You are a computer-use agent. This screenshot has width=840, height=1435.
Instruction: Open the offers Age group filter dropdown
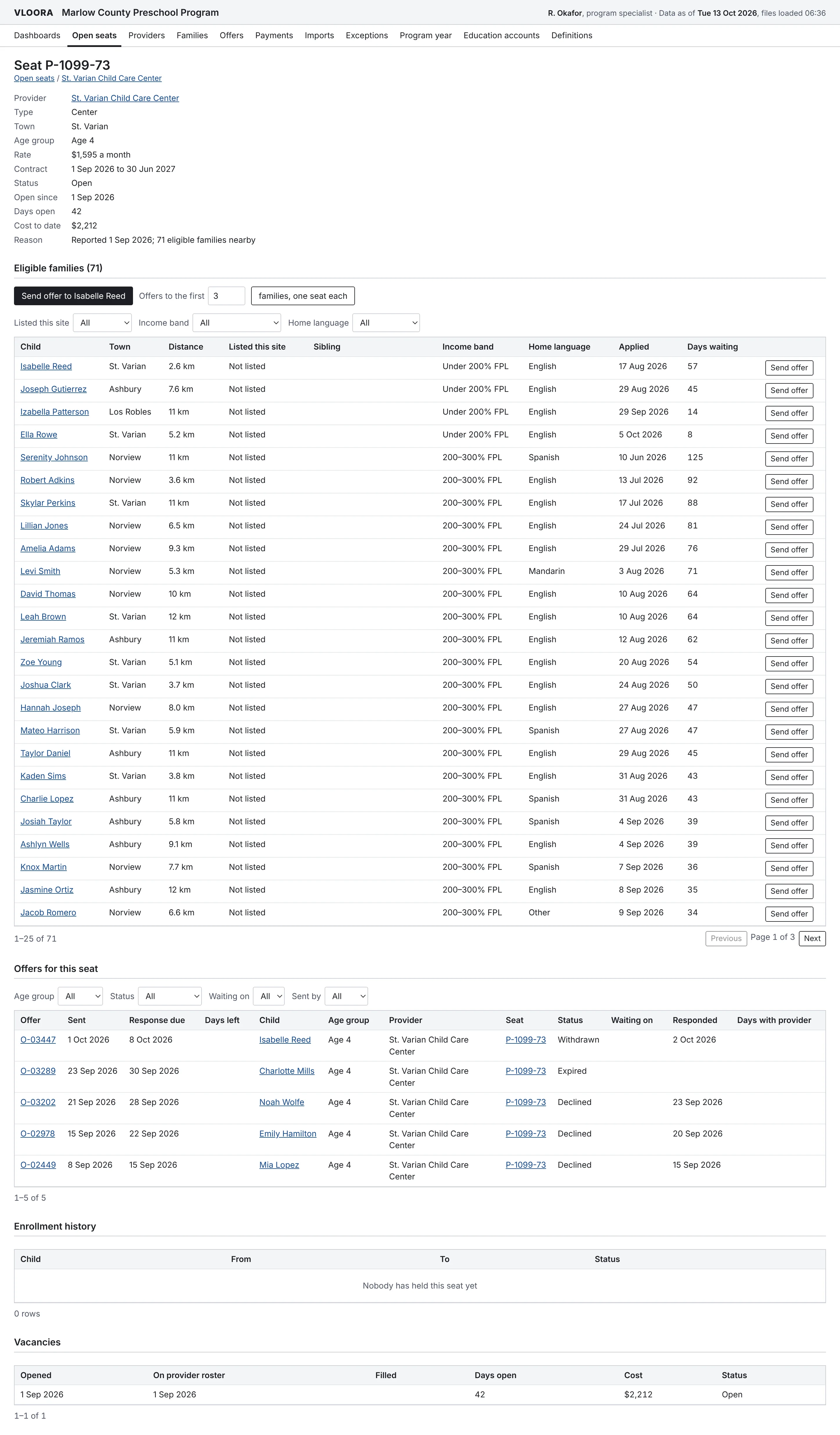click(x=80, y=996)
